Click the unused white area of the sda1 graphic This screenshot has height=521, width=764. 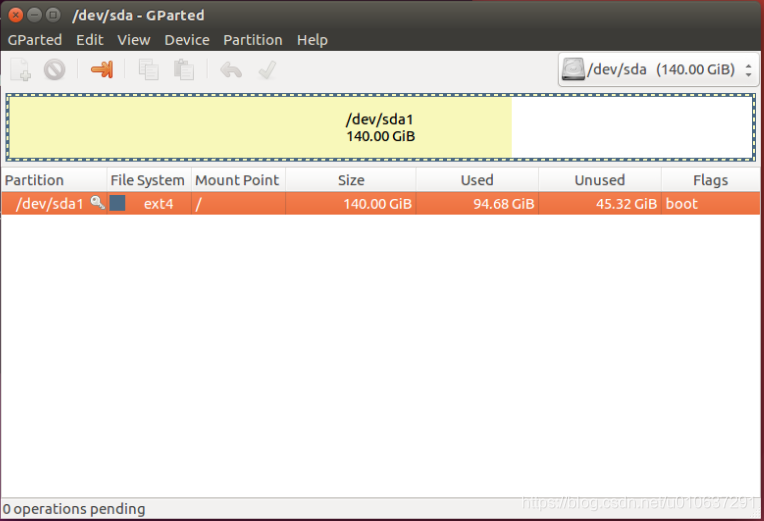pyautogui.click(x=632, y=128)
